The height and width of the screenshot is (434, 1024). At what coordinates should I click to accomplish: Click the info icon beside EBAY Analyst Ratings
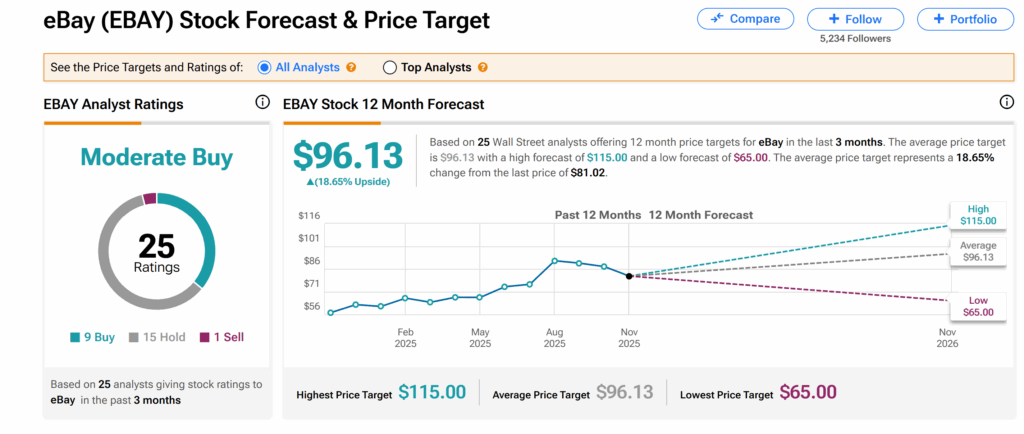click(x=262, y=103)
